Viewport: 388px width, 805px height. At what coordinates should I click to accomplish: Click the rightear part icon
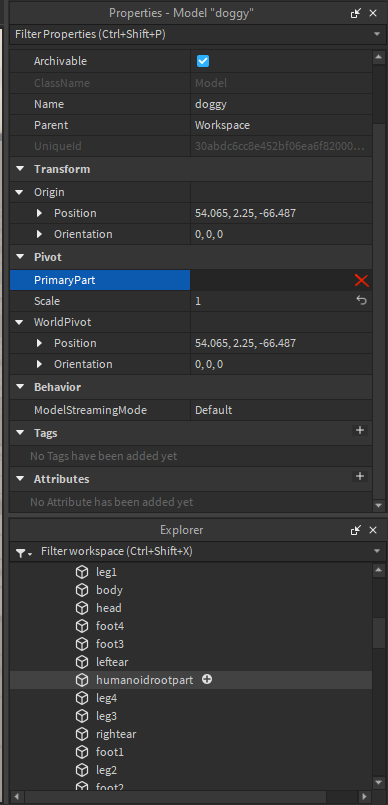(x=82, y=734)
